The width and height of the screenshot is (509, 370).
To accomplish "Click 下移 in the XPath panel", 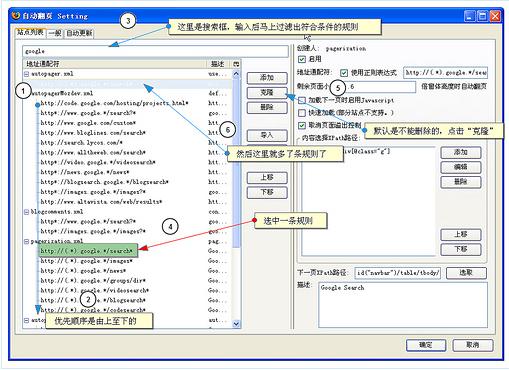I will (x=461, y=249).
